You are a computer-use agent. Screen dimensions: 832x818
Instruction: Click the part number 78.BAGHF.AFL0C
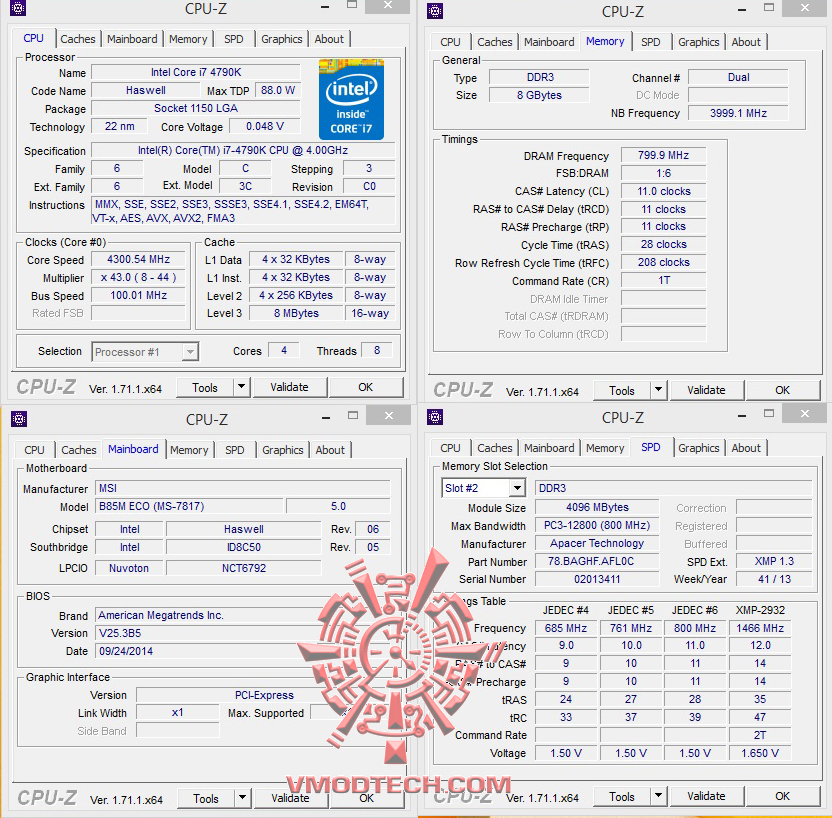pyautogui.click(x=597, y=561)
